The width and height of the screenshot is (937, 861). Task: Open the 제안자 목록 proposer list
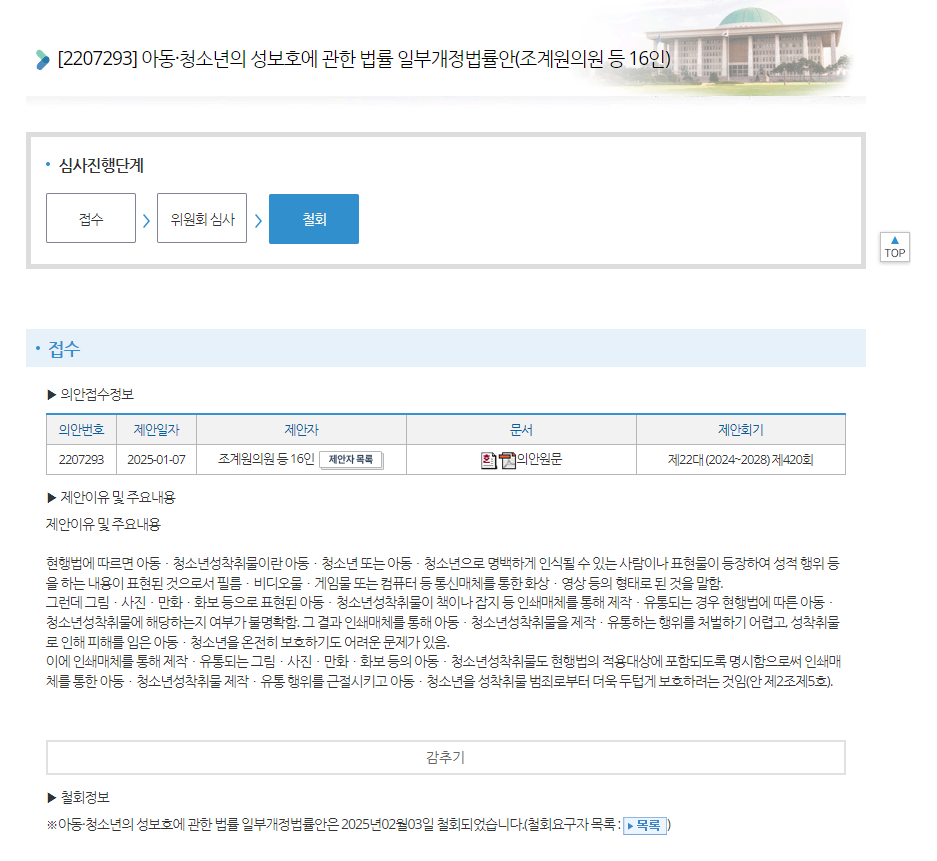[350, 460]
